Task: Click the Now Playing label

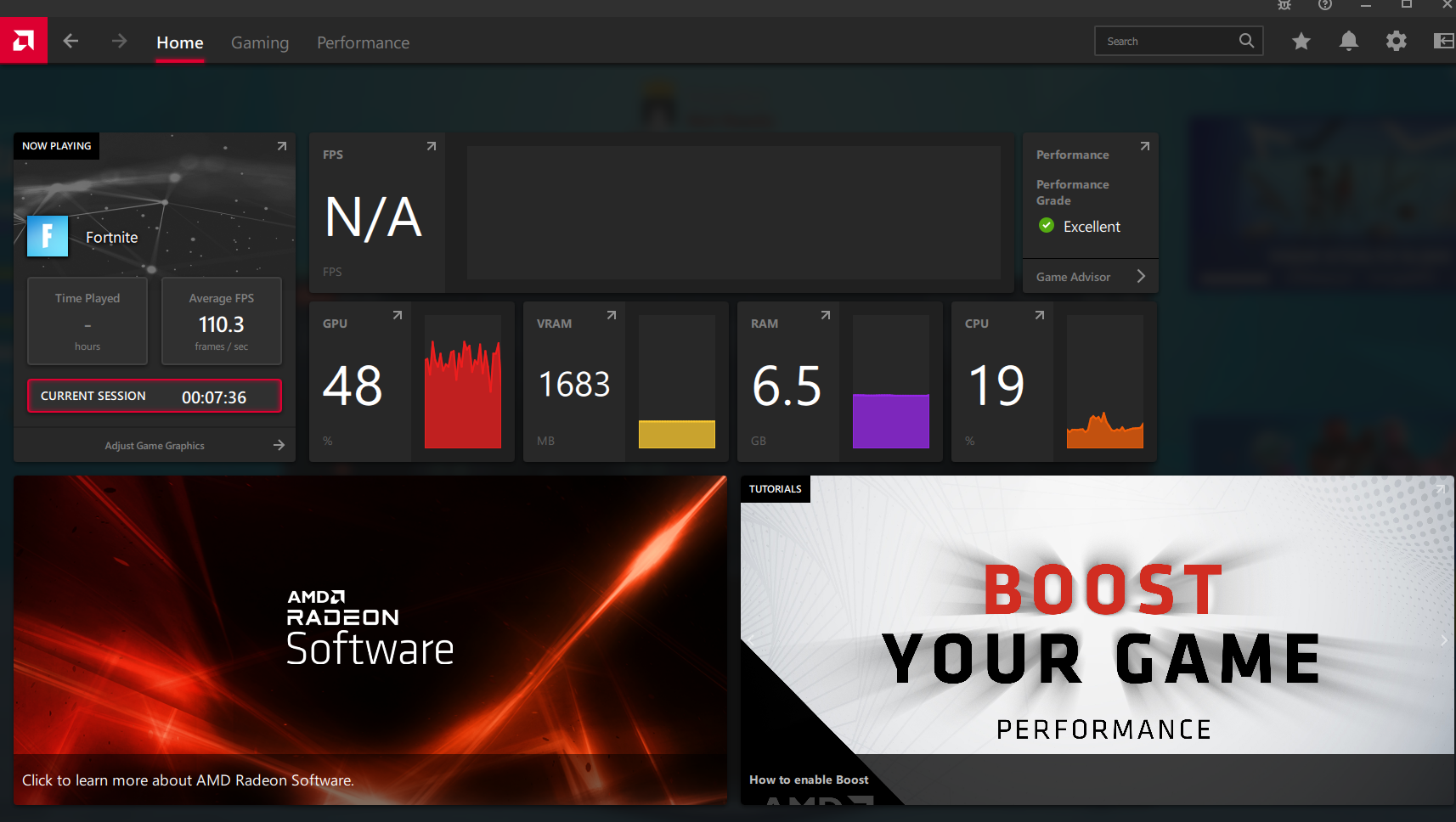Action: 57,146
